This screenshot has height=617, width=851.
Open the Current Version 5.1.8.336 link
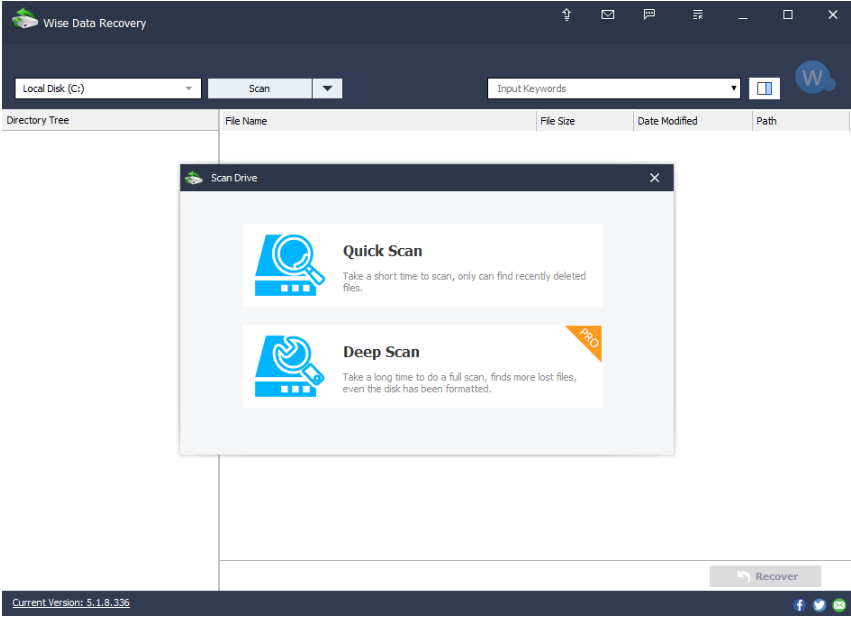71,603
